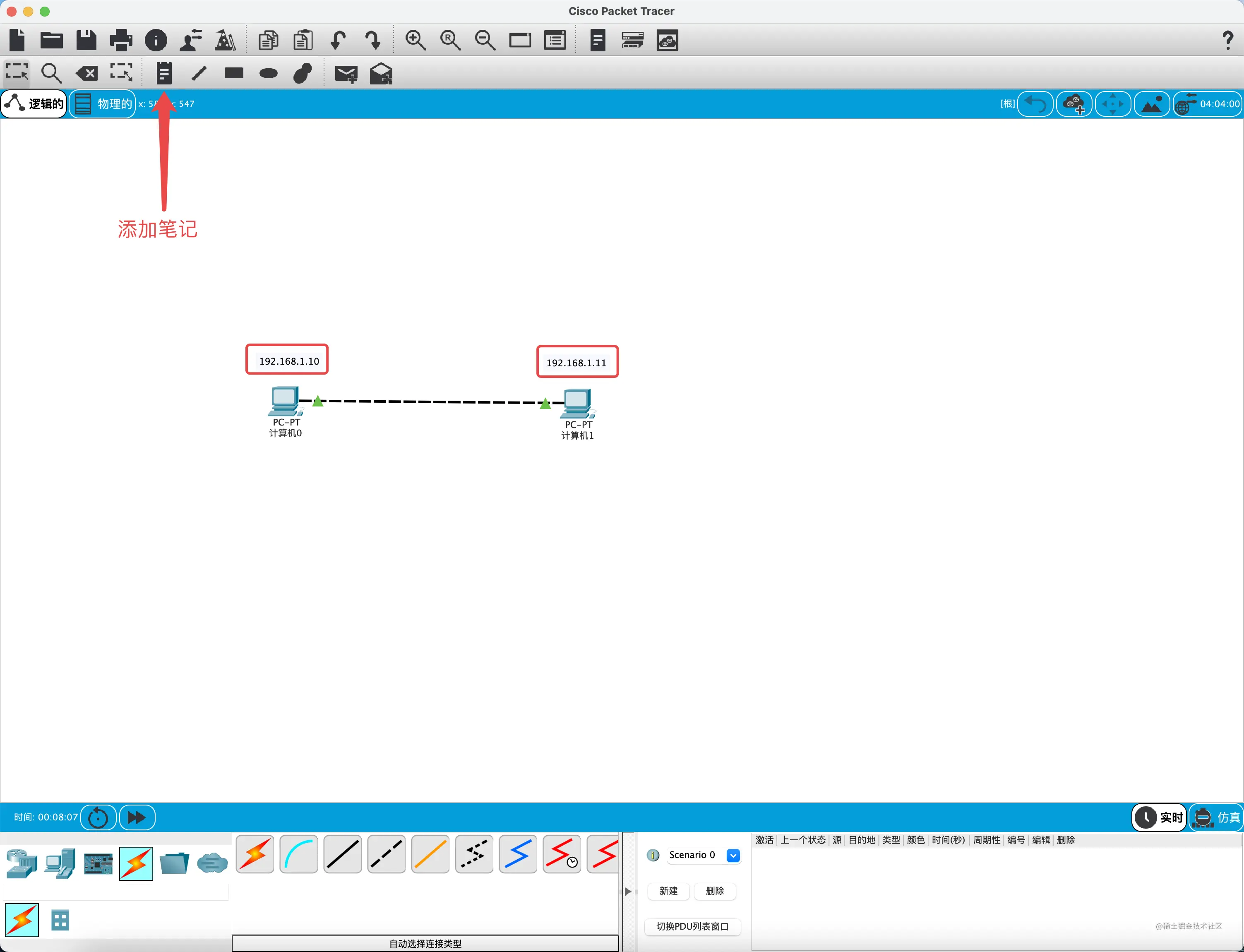This screenshot has height=952, width=1244.
Task: Click the move object arrows button
Action: (1112, 104)
